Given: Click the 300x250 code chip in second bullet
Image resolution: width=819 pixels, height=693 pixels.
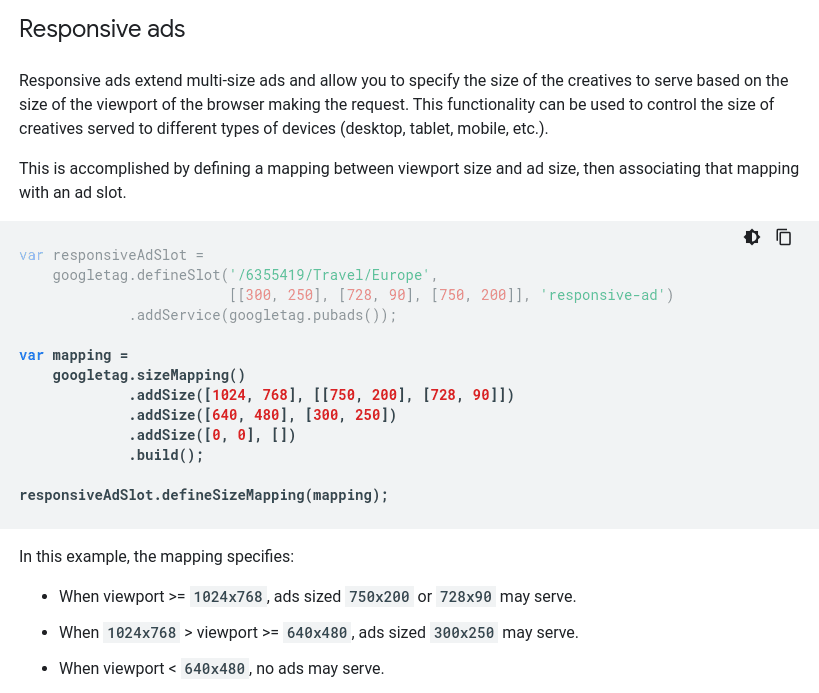Looking at the screenshot, I should coord(464,632).
